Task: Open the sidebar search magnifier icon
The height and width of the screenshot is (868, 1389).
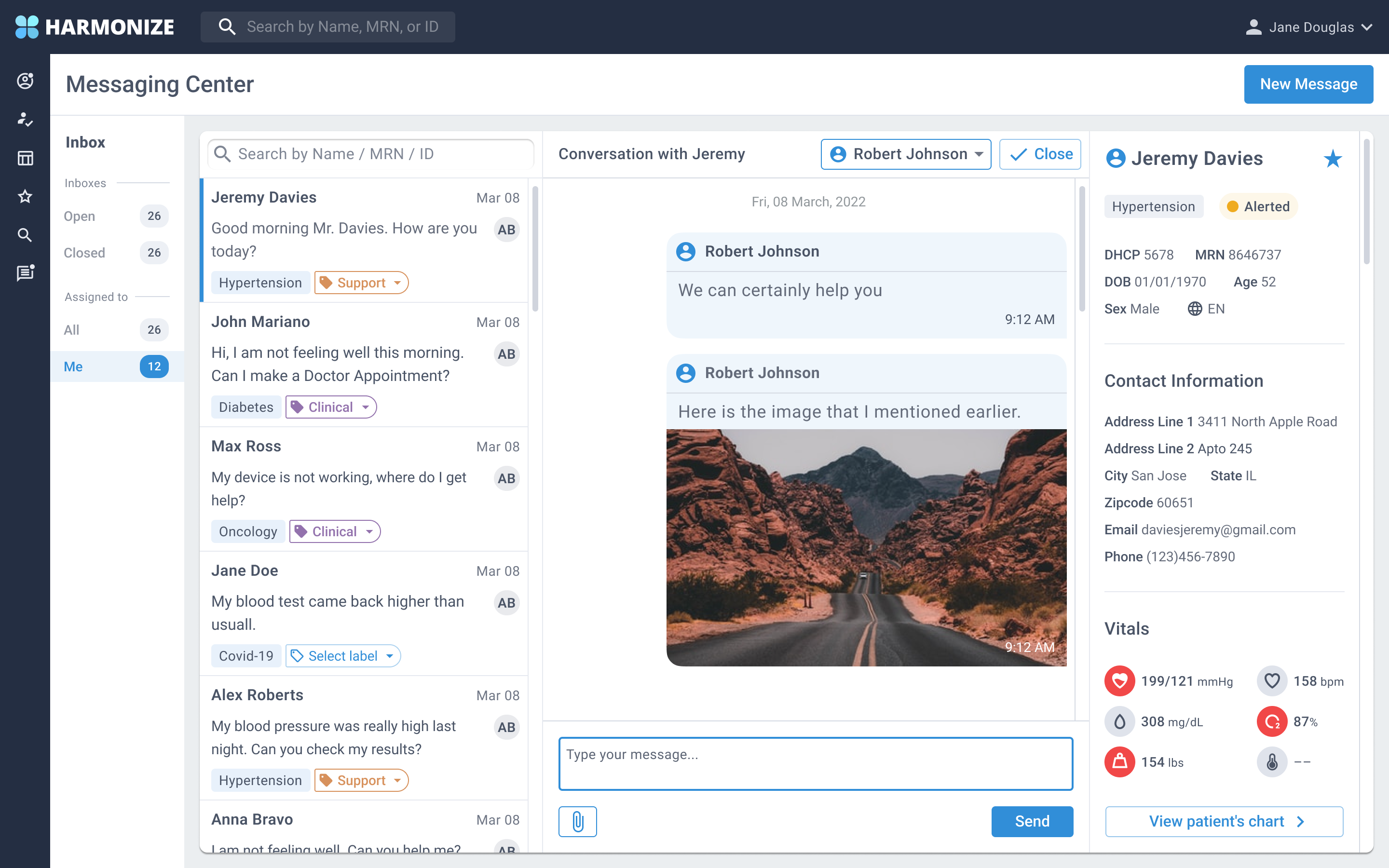Action: [x=25, y=235]
